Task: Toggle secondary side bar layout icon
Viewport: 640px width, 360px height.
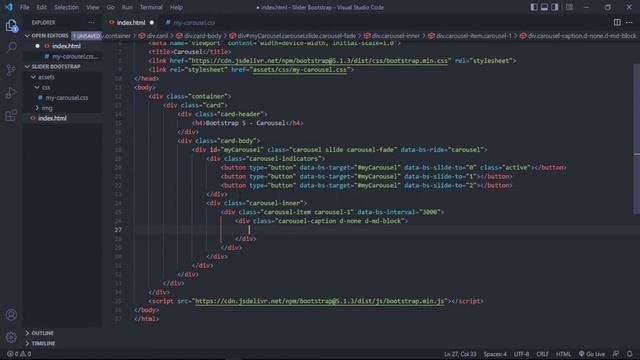Action: (x=555, y=7)
